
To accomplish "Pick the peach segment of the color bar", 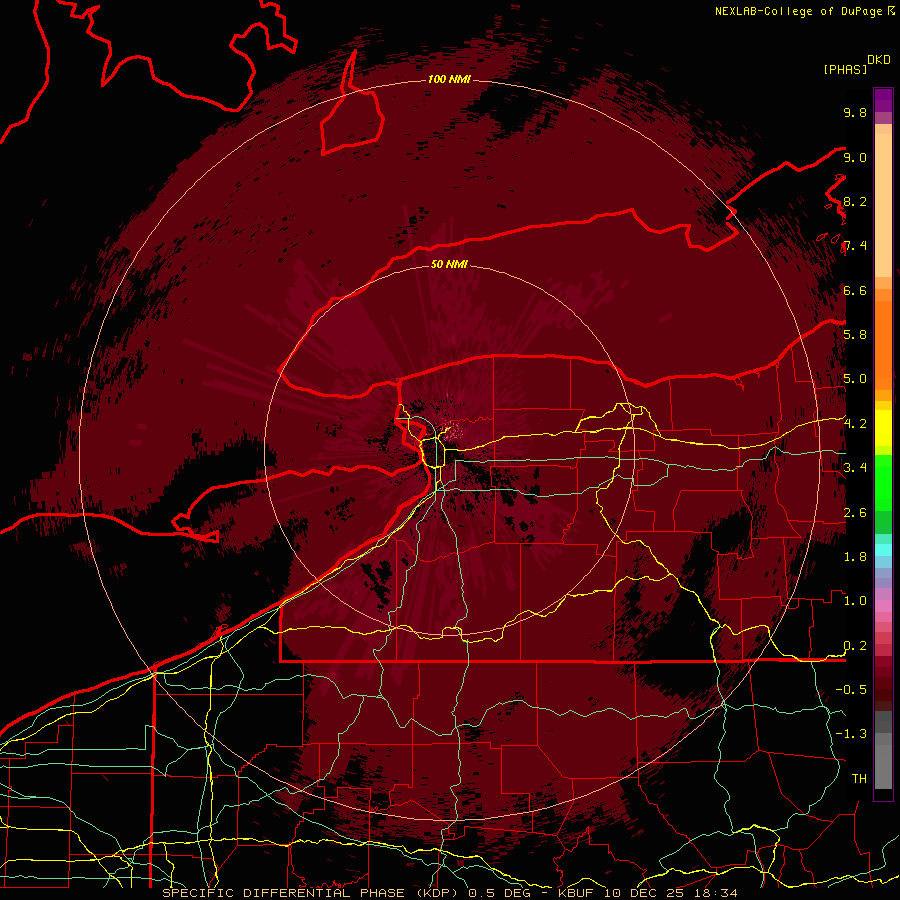I will coord(883,205).
